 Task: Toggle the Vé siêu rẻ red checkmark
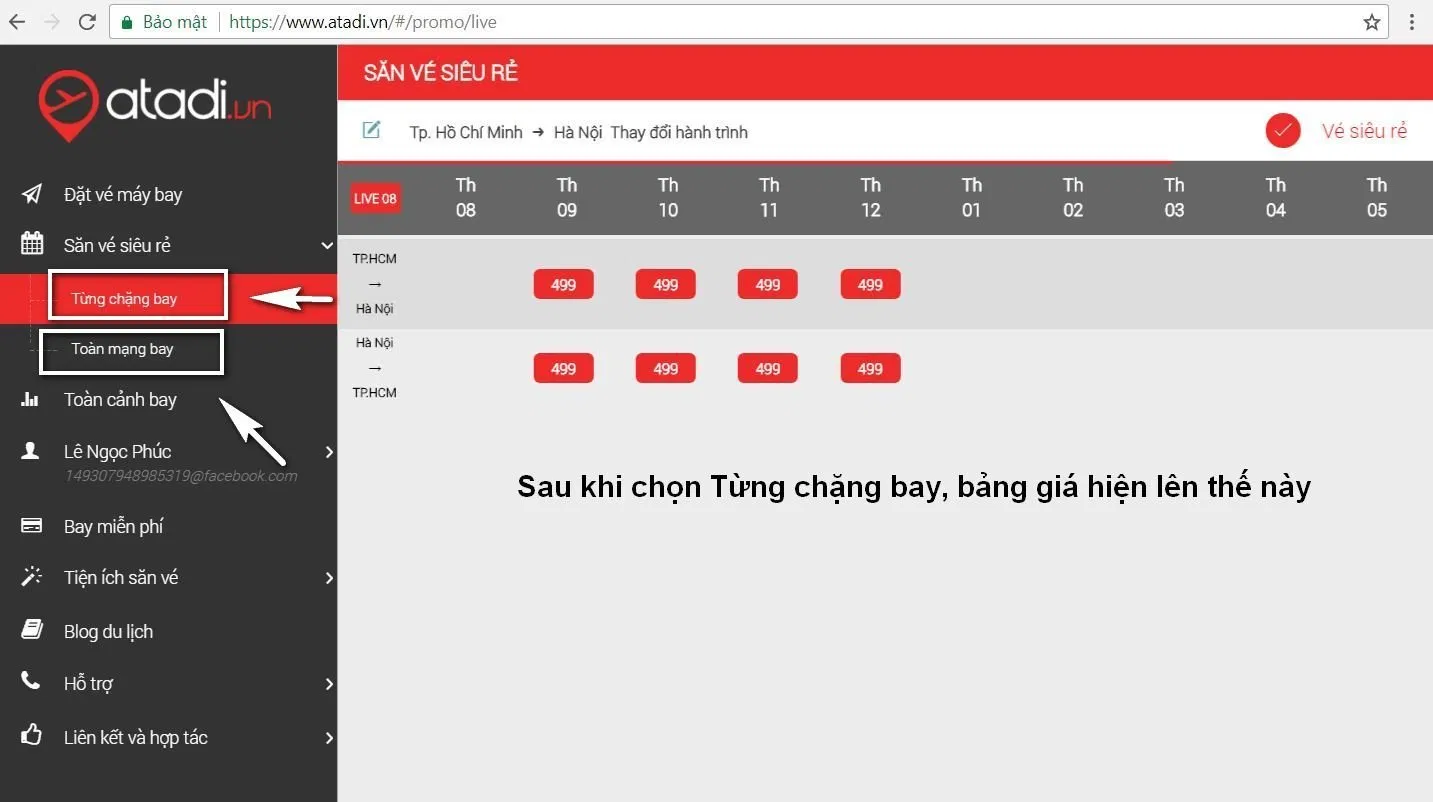[x=1282, y=131]
